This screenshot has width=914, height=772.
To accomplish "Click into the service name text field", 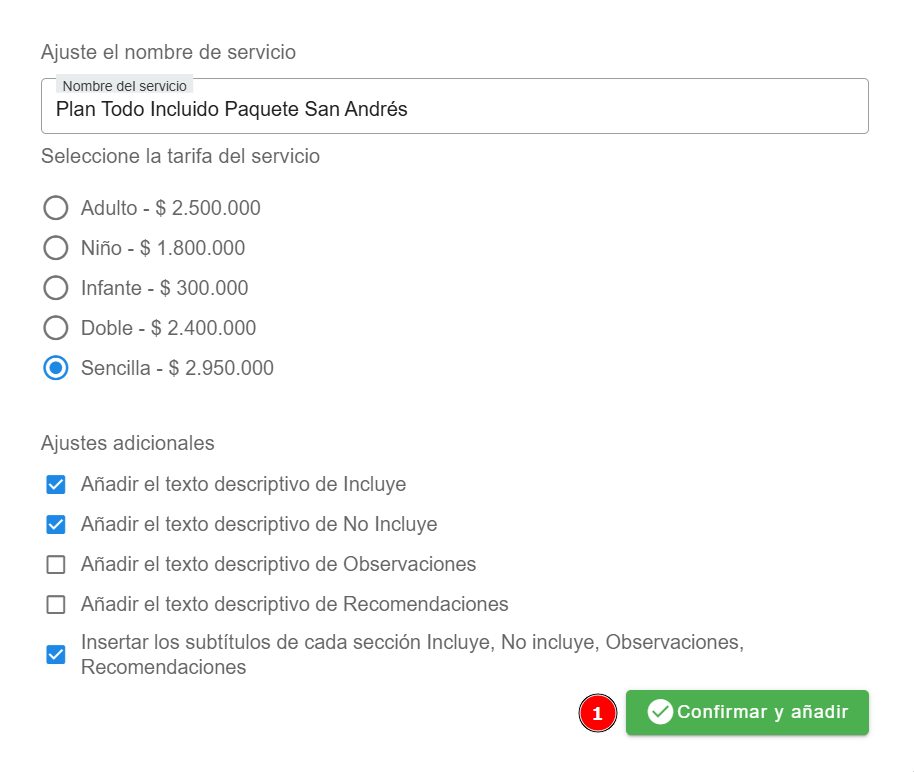I will 454,110.
